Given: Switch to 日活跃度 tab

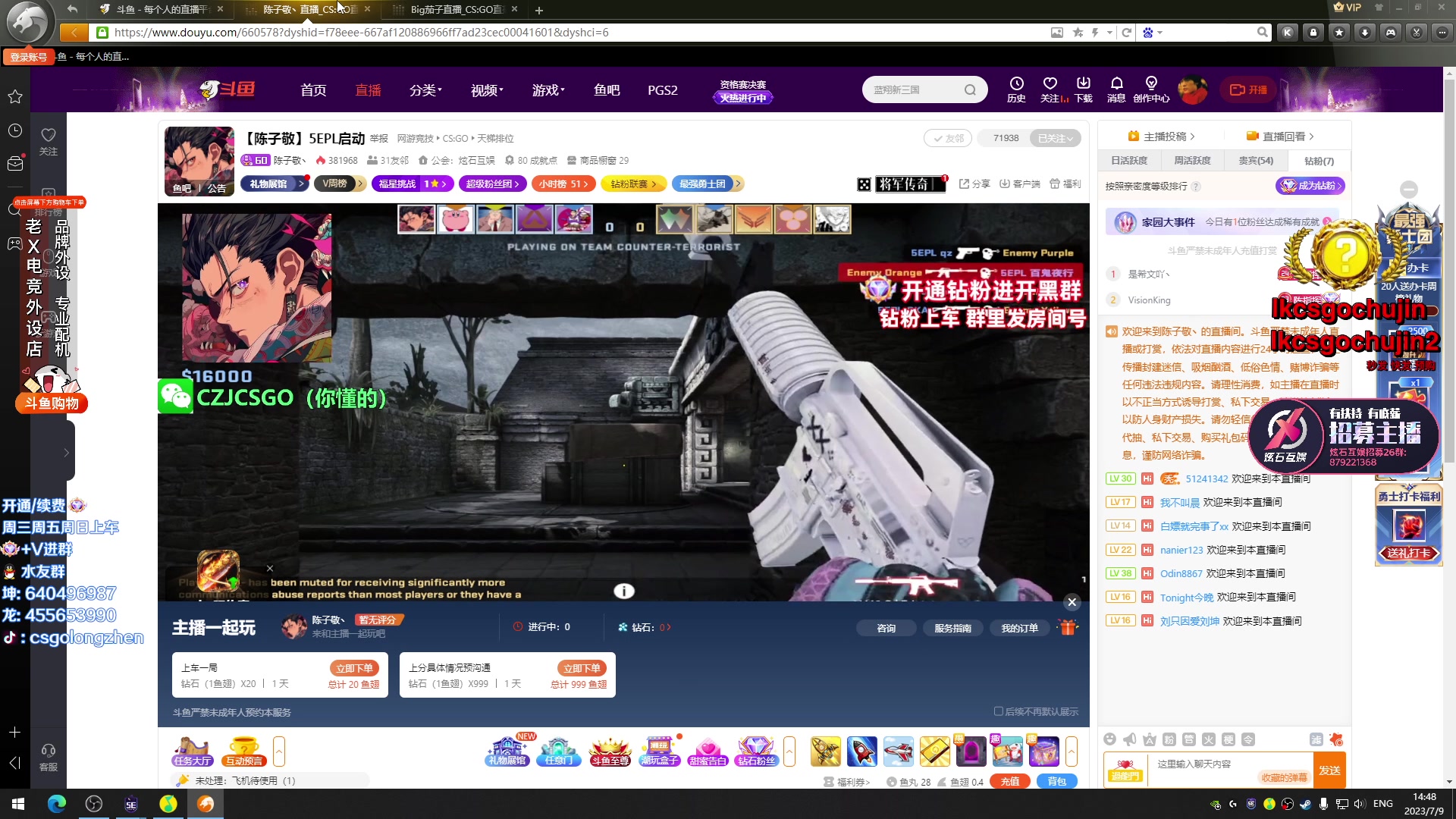Looking at the screenshot, I should 1129,161.
